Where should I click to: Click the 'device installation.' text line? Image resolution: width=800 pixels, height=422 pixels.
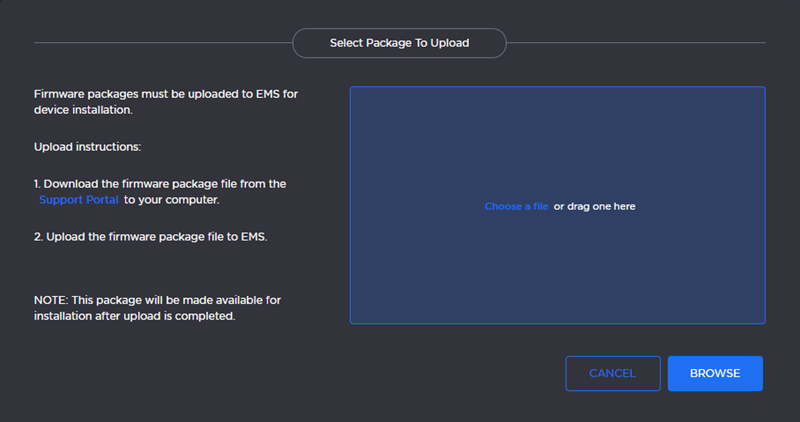83,109
